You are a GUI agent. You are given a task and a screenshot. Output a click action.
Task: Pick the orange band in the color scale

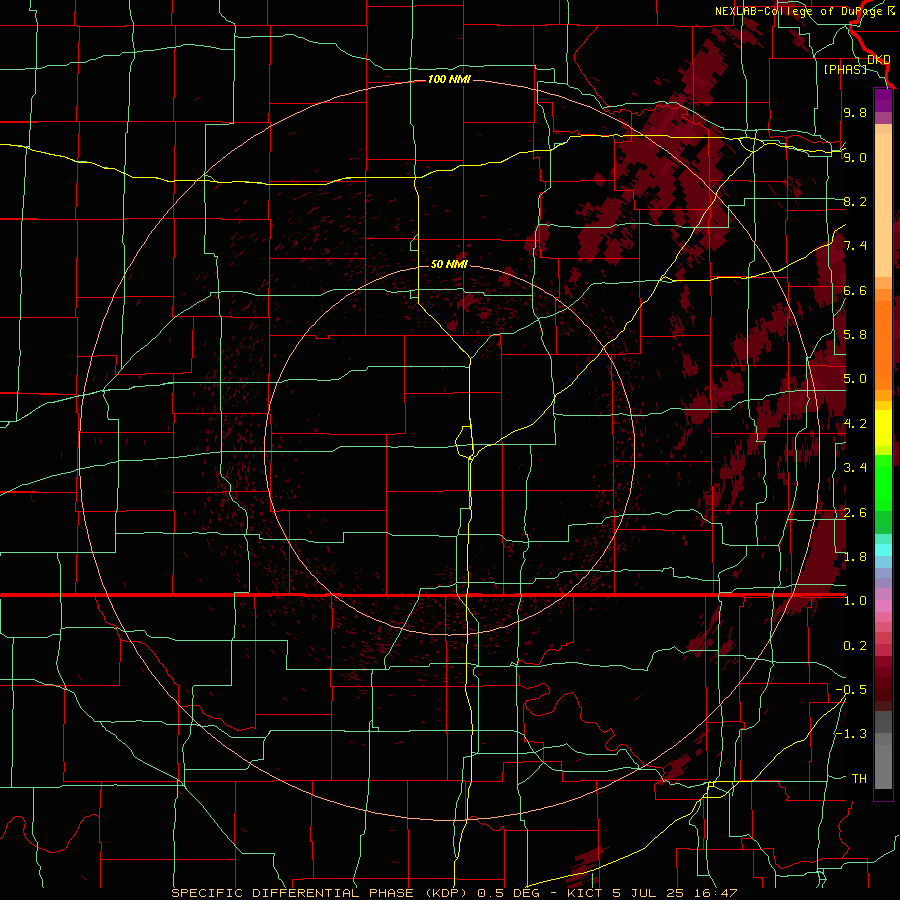(x=883, y=342)
